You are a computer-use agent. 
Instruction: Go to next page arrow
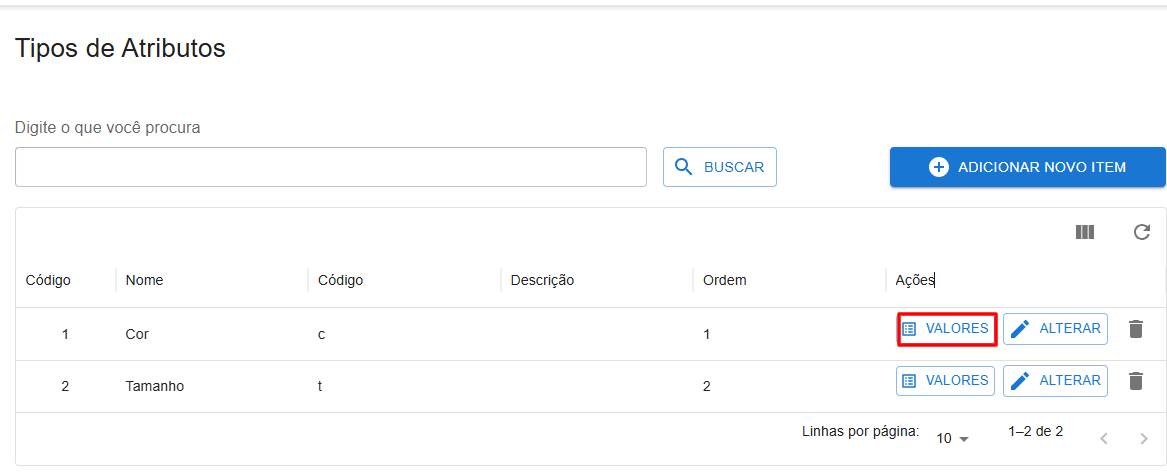1144,438
